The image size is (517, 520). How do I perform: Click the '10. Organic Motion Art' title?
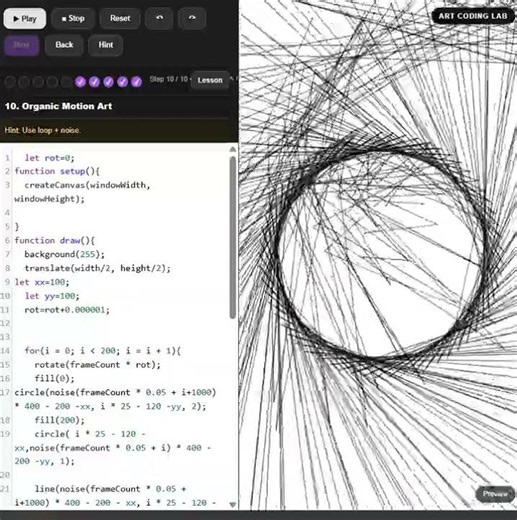click(x=58, y=106)
